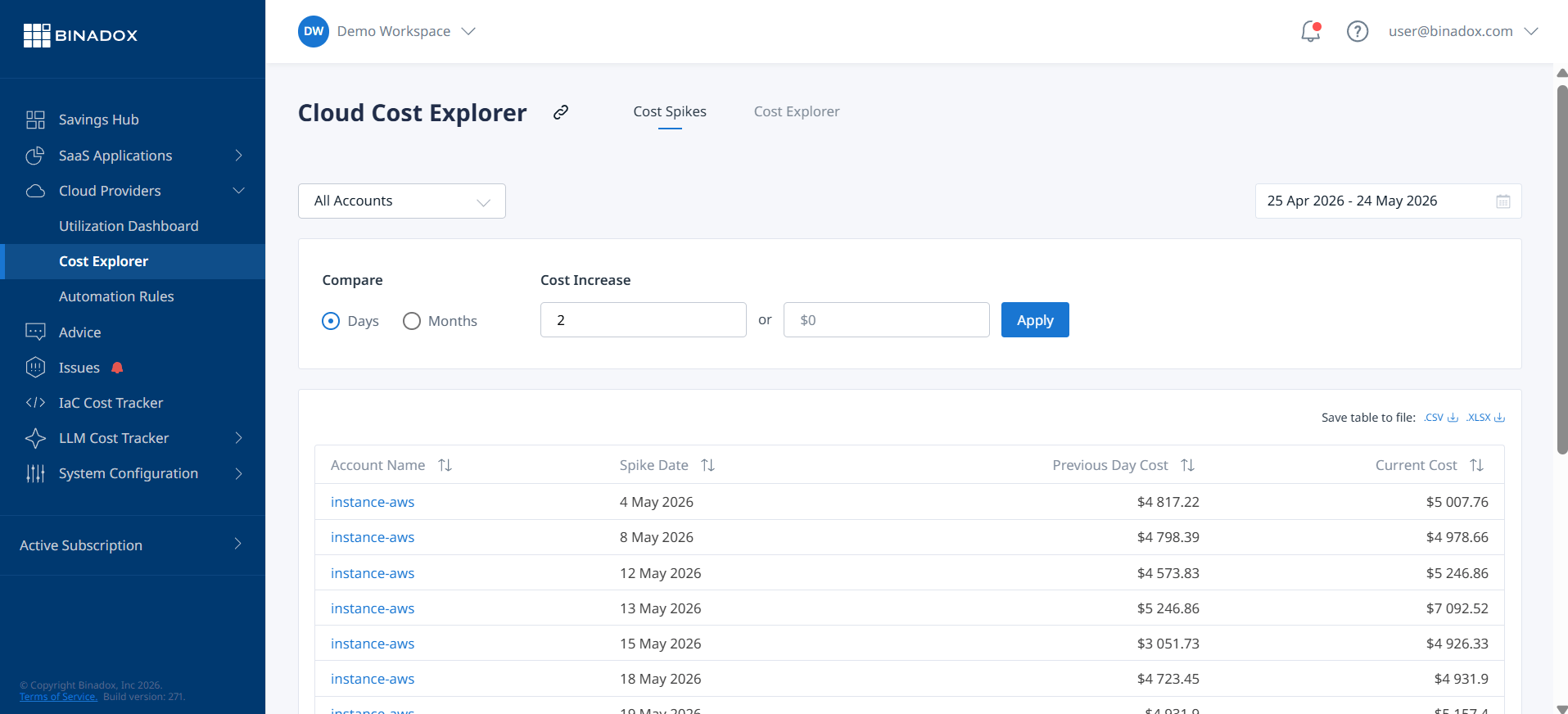Expand LLM Cost Tracker chevron
The image size is (1568, 714).
coord(238,438)
